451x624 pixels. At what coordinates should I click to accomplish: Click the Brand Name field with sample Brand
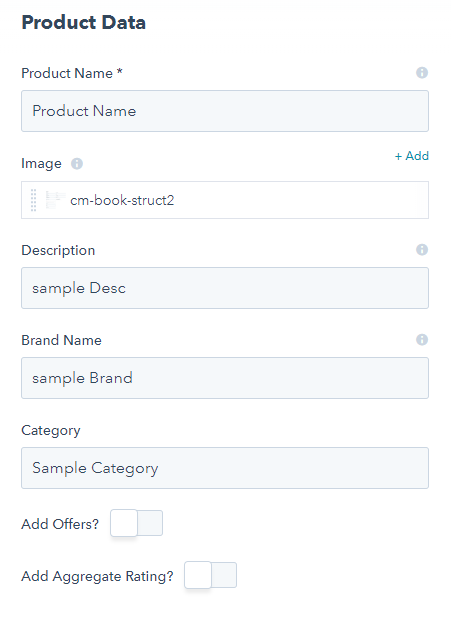(x=225, y=378)
